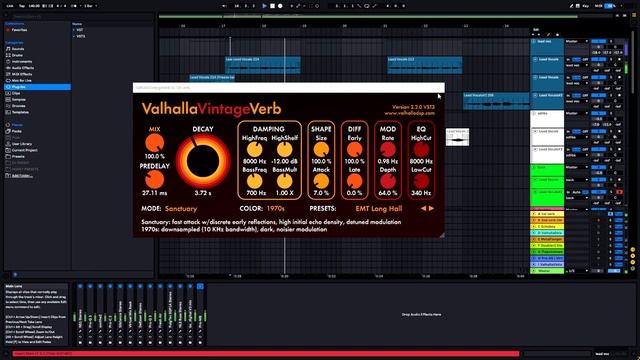Image resolution: width=640 pixels, height=360 pixels.
Task: Click the Mod Rate knob
Action: coord(388,149)
